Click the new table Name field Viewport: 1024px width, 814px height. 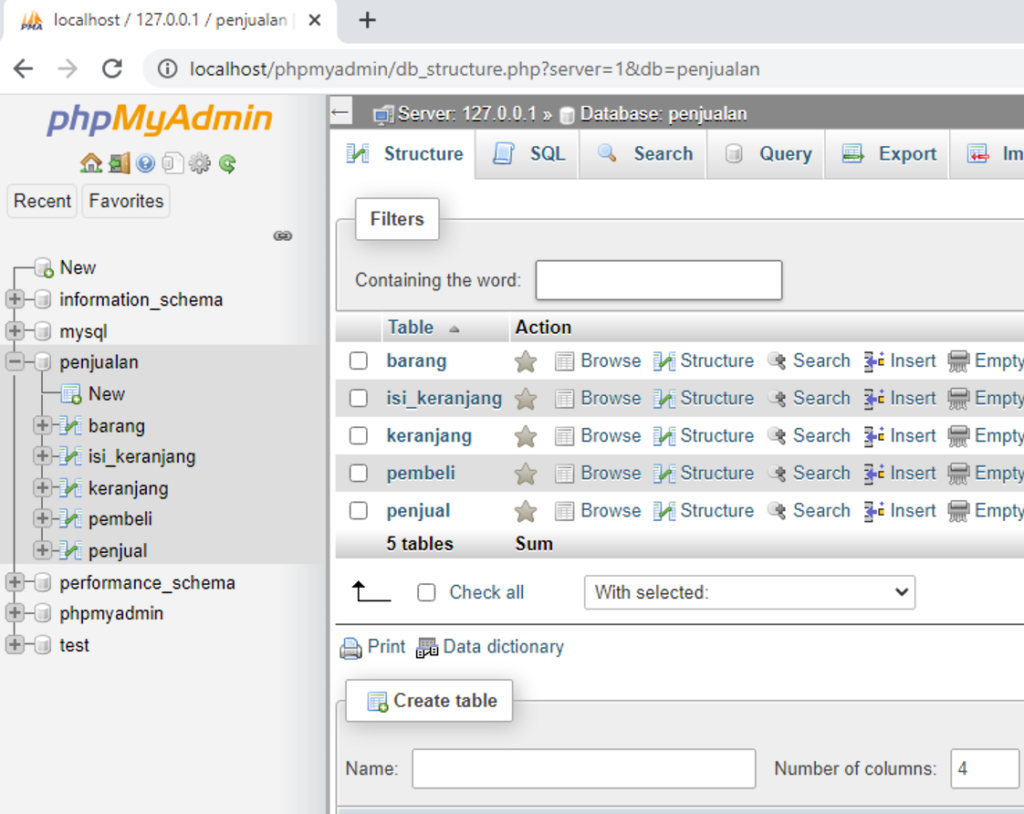(584, 769)
